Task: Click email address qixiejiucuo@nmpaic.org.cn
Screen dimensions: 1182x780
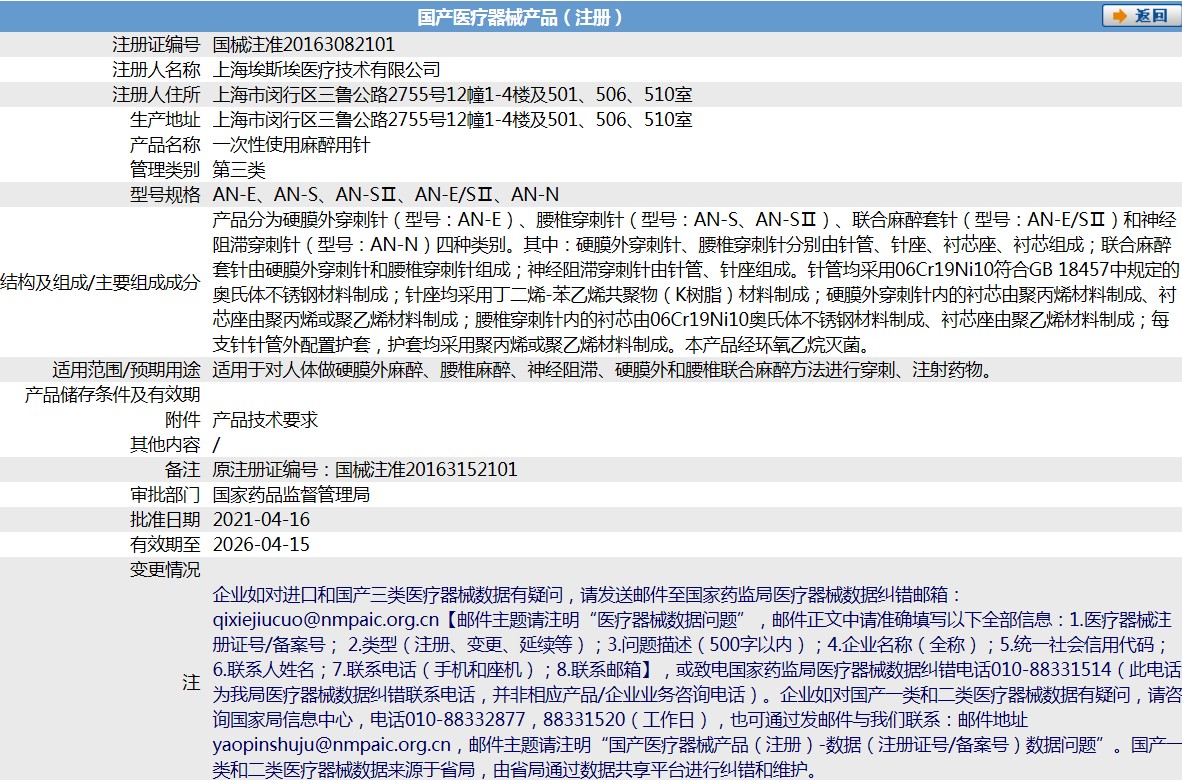Action: point(326,619)
